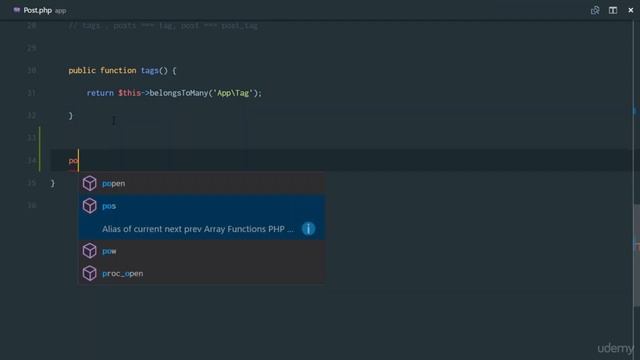This screenshot has width=640, height=360.
Task: Switch to the Post.php editor tab
Action: click(x=40, y=10)
